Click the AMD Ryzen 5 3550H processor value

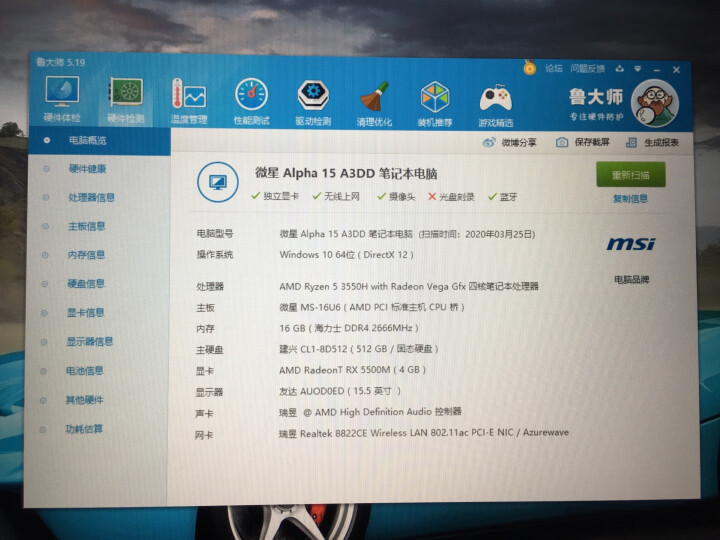tap(409, 287)
